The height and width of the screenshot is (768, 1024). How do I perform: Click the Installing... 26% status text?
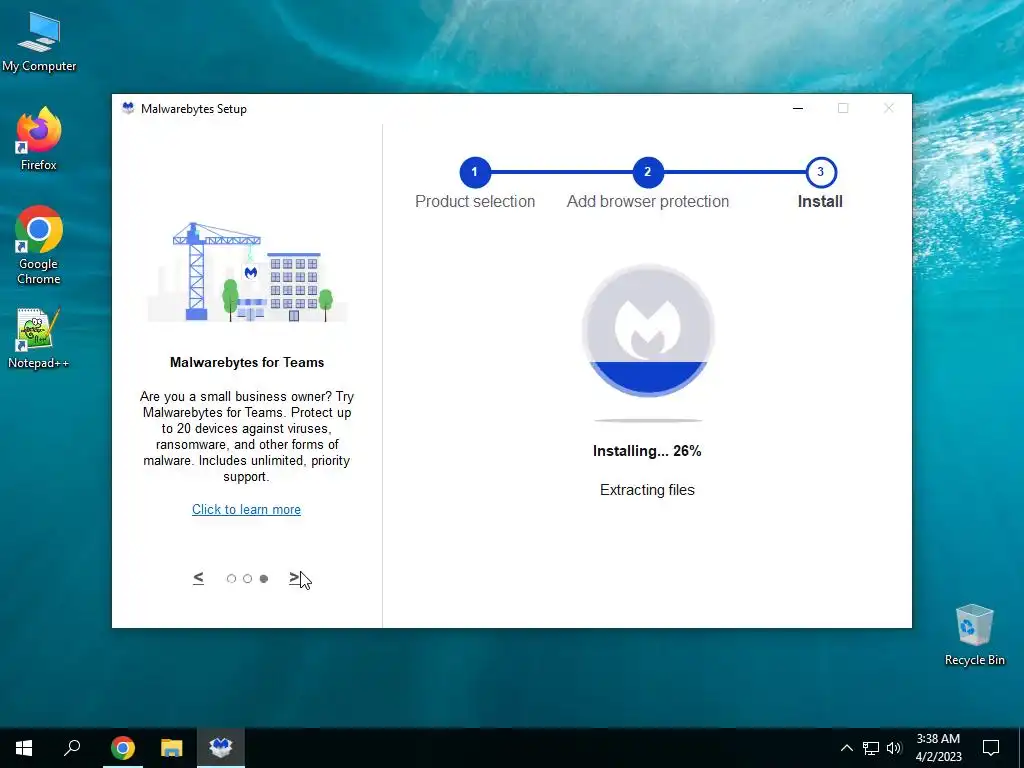click(647, 451)
